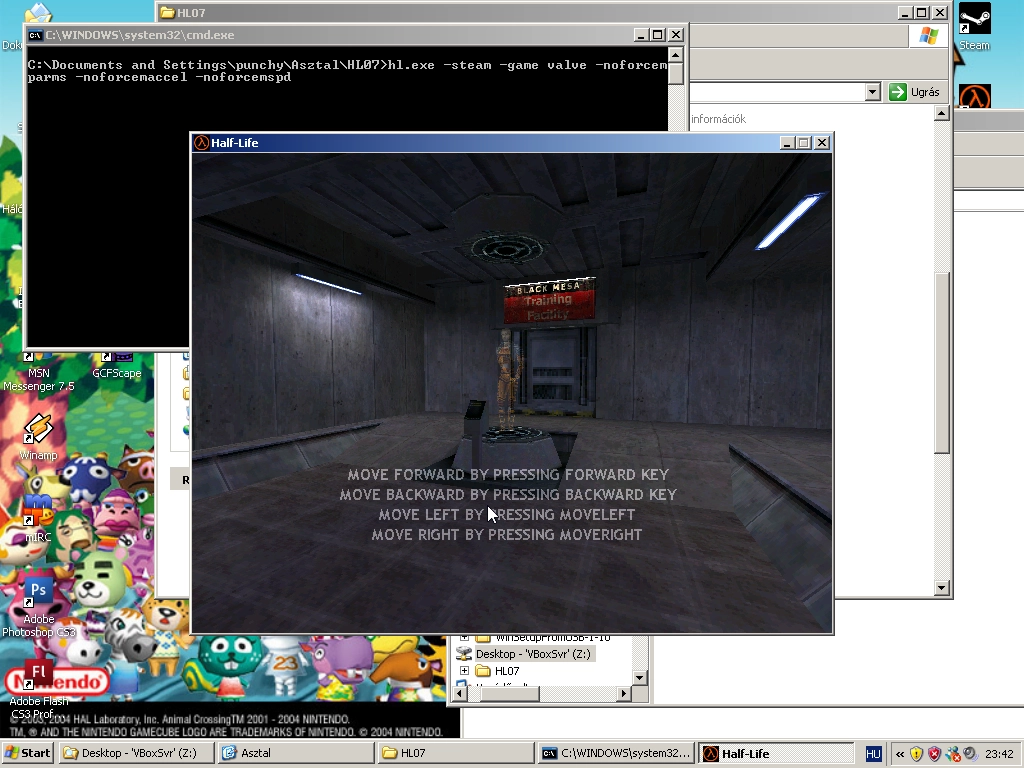Image resolution: width=1024 pixels, height=768 pixels.
Task: Open the mIRC desktop shortcut
Action: 38,519
